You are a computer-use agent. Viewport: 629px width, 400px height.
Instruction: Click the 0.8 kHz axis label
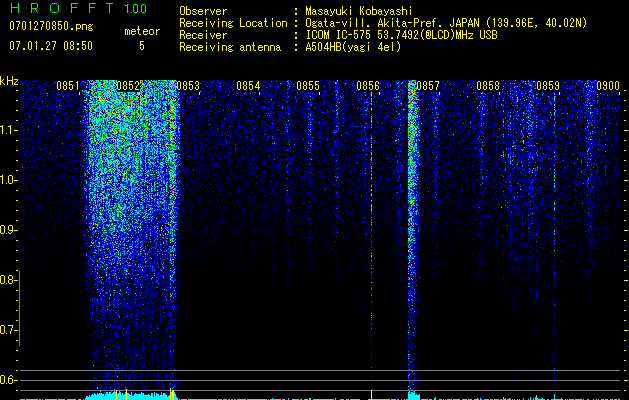(x=8, y=280)
